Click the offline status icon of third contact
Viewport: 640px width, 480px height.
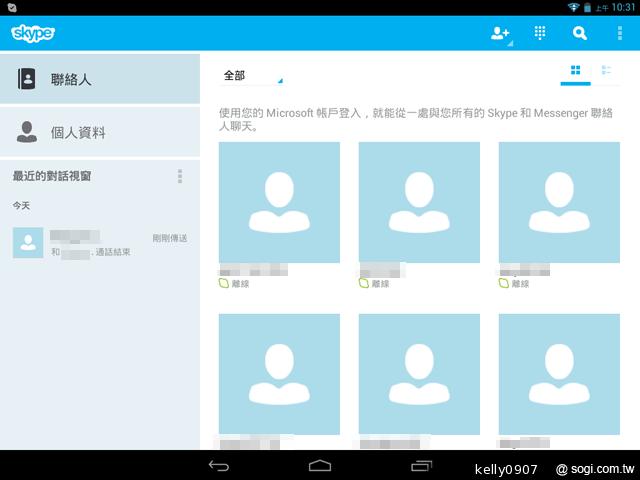[504, 283]
